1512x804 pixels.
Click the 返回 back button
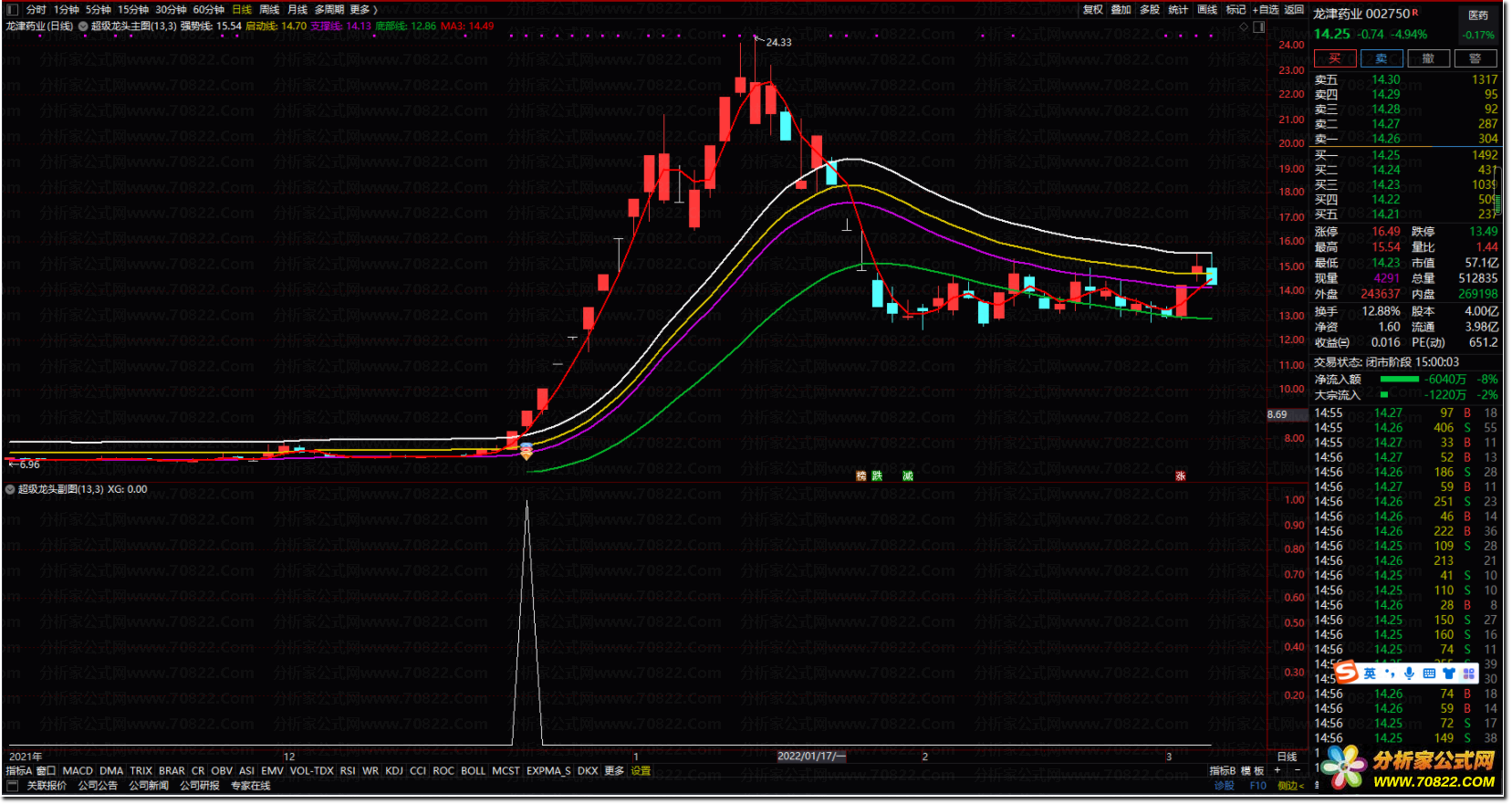tap(1294, 10)
